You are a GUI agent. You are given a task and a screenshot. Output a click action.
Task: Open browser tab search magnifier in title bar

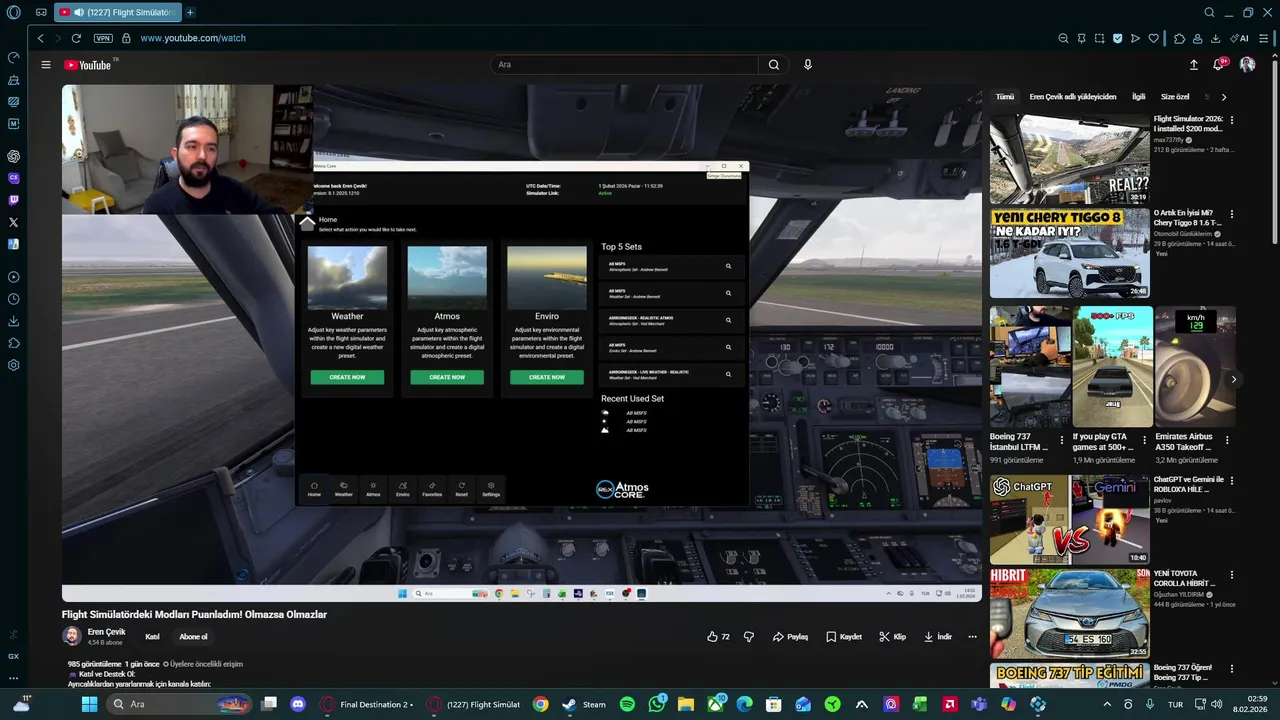[1209, 12]
